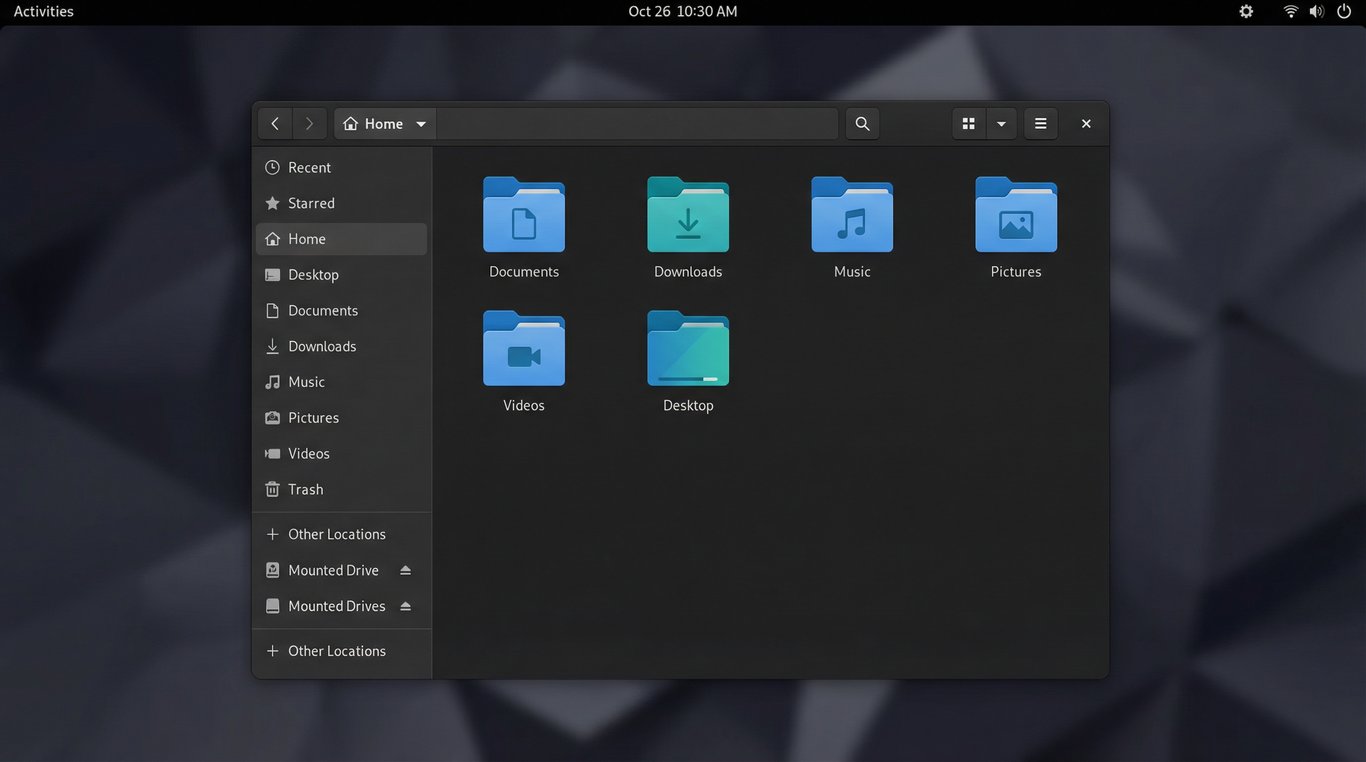1366x762 pixels.
Task: Open the date and time menu
Action: click(x=683, y=11)
